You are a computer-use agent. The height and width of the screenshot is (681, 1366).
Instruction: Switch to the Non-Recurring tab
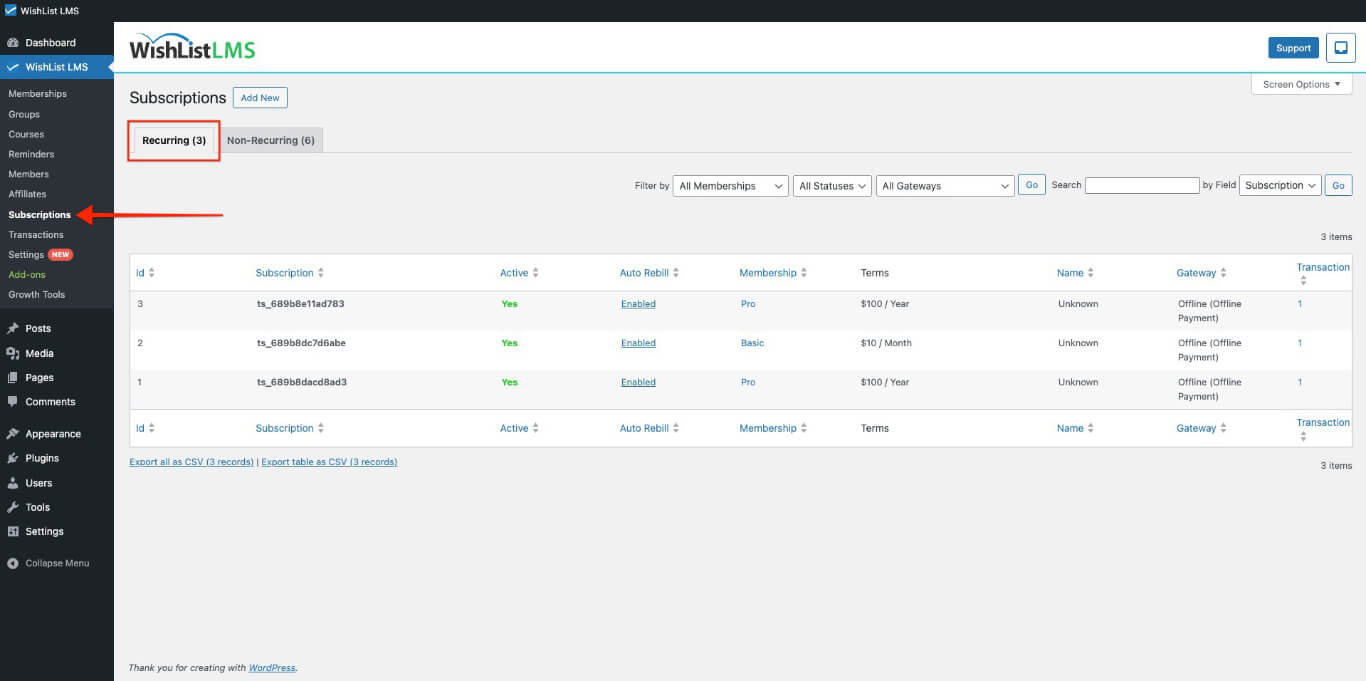(272, 140)
